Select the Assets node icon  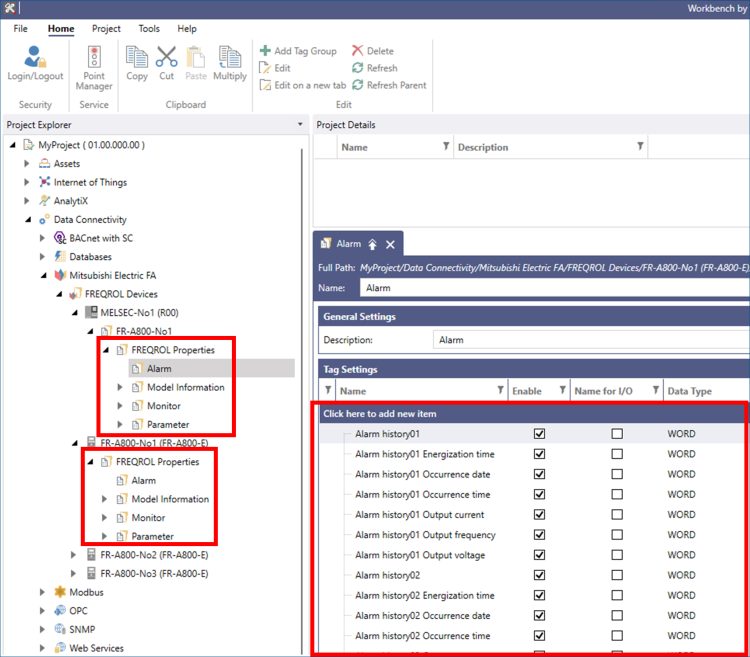44,164
